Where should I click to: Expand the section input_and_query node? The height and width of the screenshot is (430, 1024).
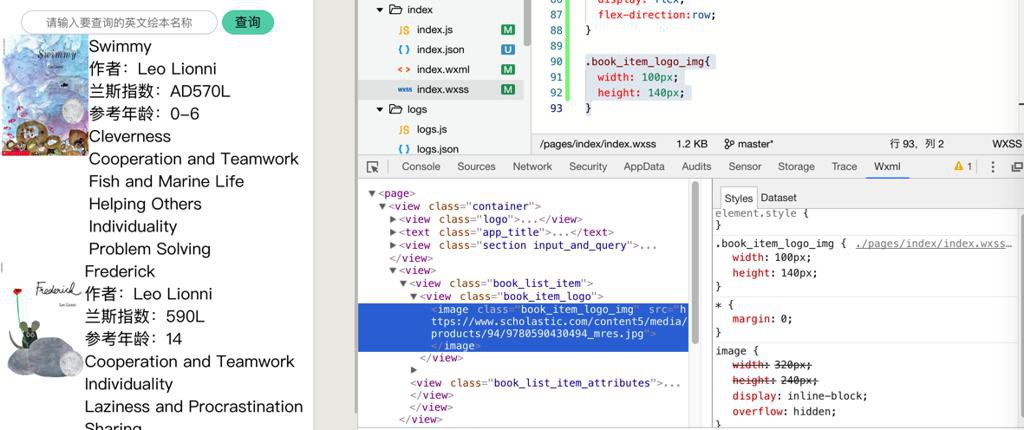pyautogui.click(x=393, y=246)
